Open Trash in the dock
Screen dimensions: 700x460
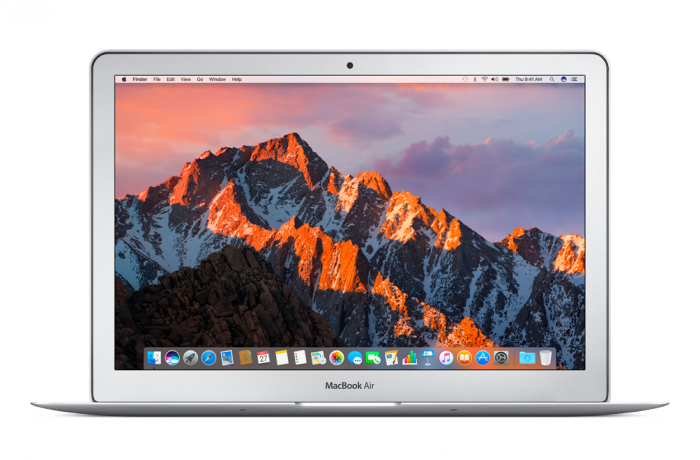point(545,358)
